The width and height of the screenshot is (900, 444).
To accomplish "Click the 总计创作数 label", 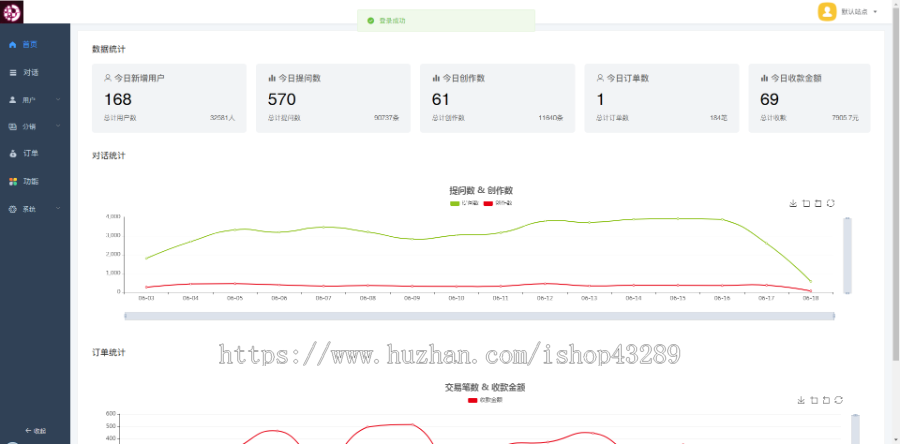I will pos(448,118).
